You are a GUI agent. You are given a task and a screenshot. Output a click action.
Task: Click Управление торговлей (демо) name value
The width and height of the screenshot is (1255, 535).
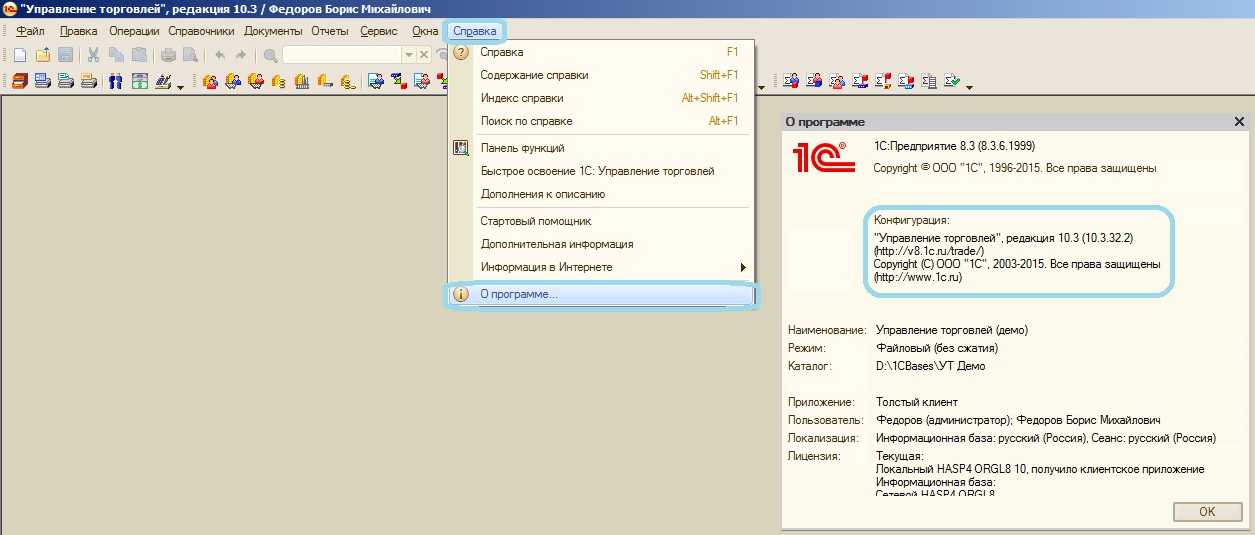[952, 330]
